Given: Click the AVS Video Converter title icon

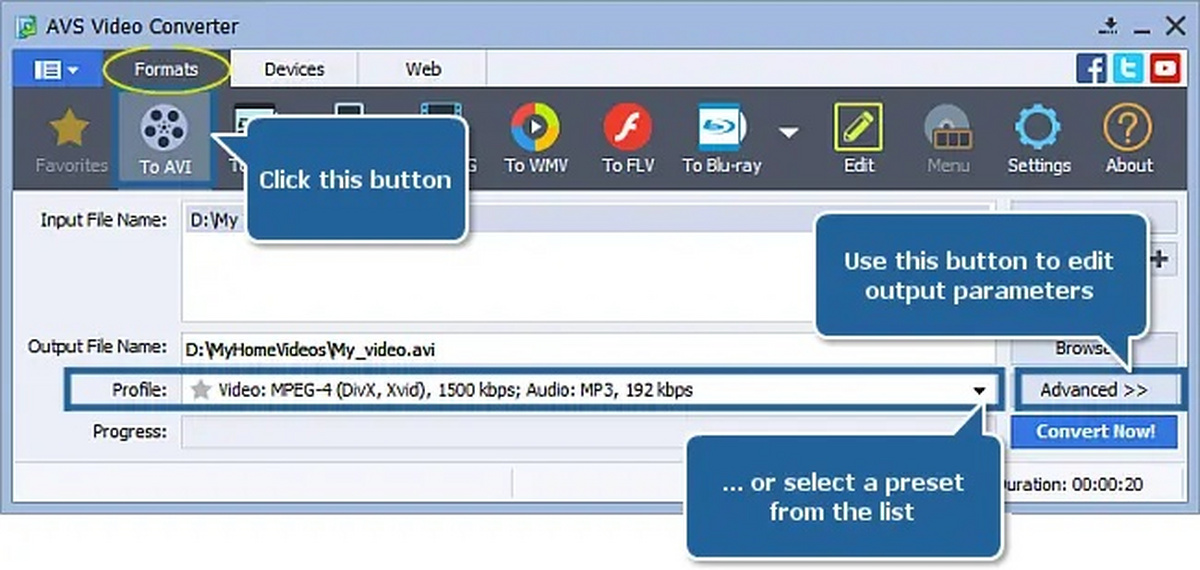Looking at the screenshot, I should (x=27, y=26).
